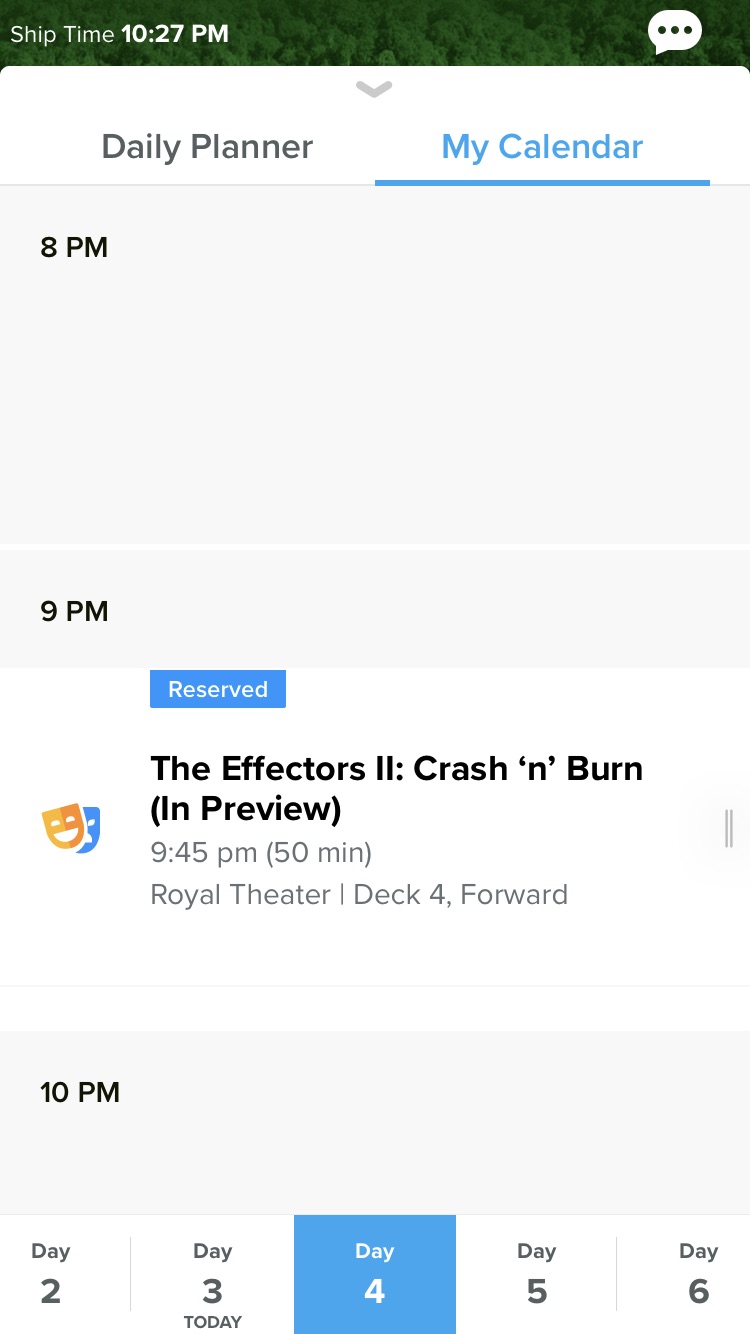Go to Day 2
This screenshot has width=750, height=1334.
tap(51, 1274)
